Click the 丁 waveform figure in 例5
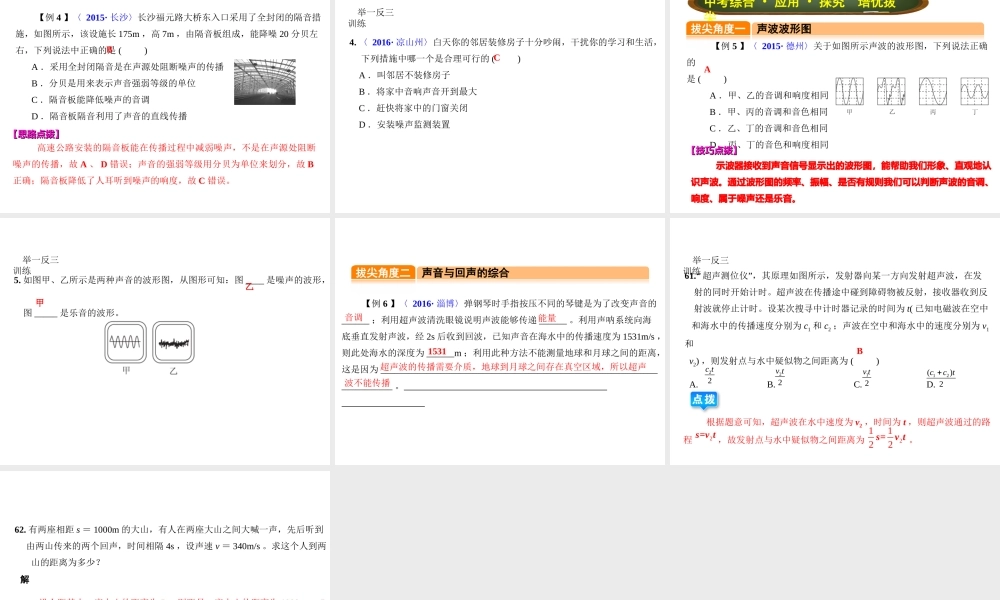This screenshot has width=1000, height=600. [974, 91]
